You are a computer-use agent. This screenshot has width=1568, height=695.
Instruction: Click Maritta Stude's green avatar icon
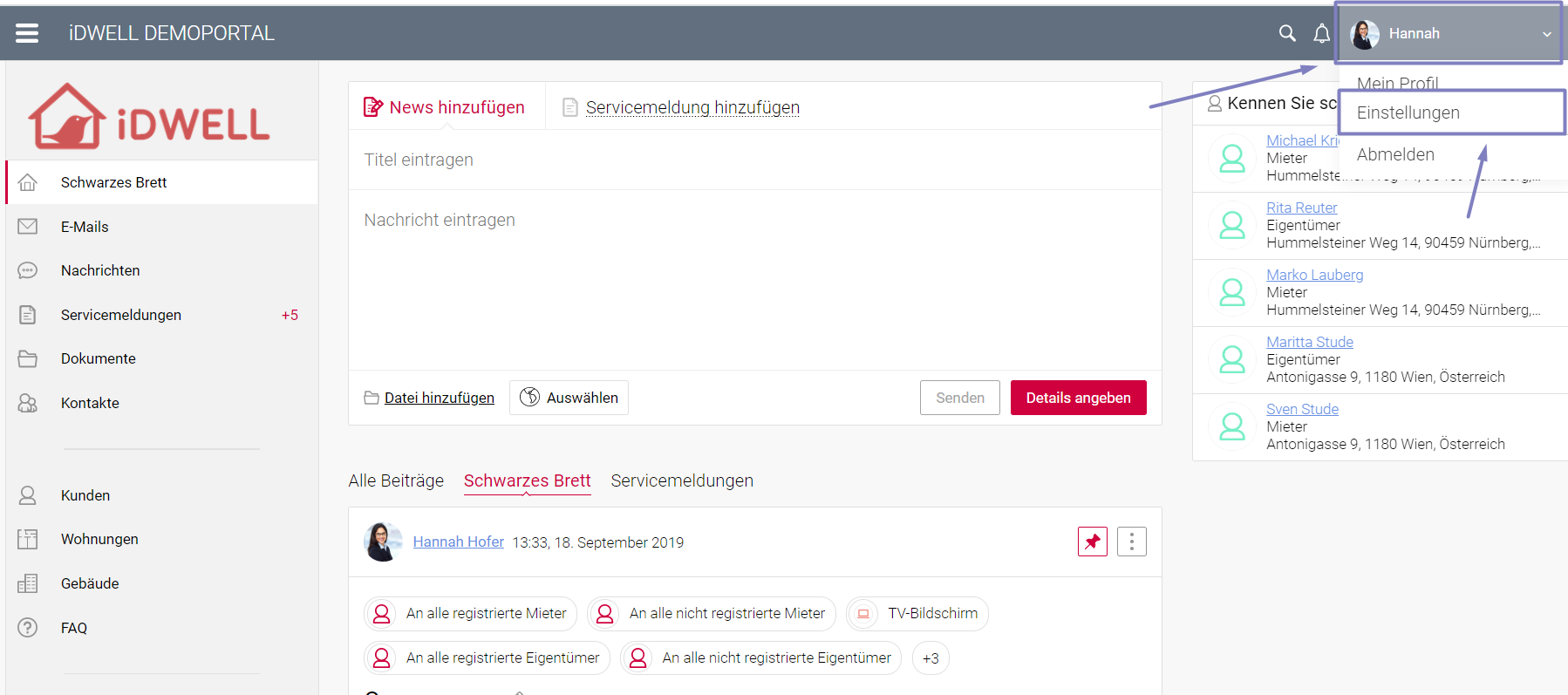click(x=1232, y=359)
